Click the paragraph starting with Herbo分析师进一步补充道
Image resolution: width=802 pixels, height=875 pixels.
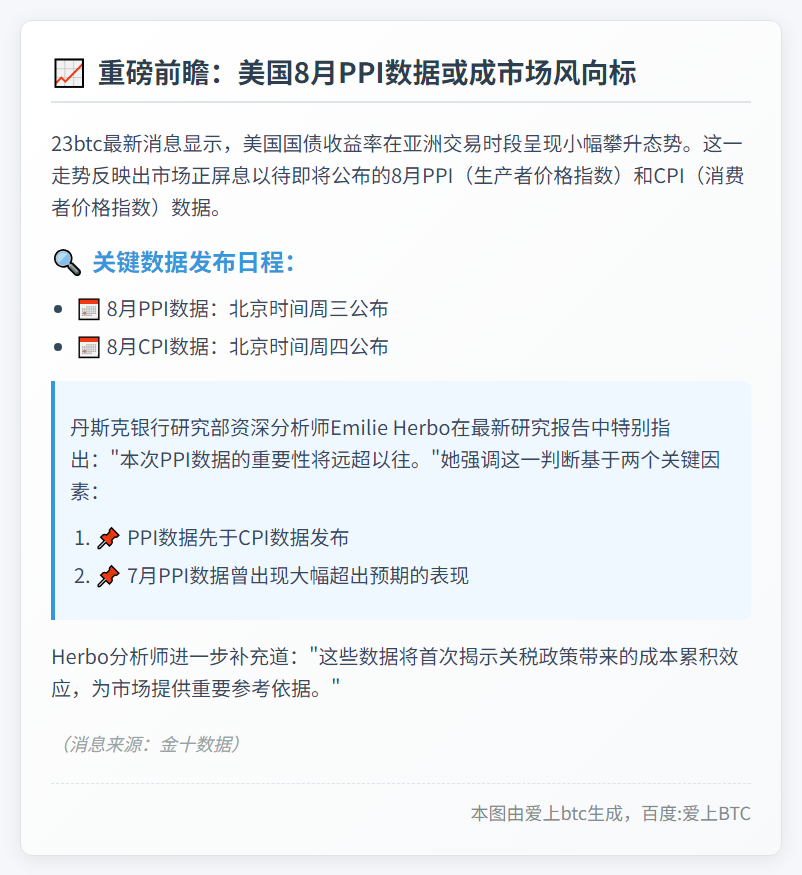[x=395, y=672]
